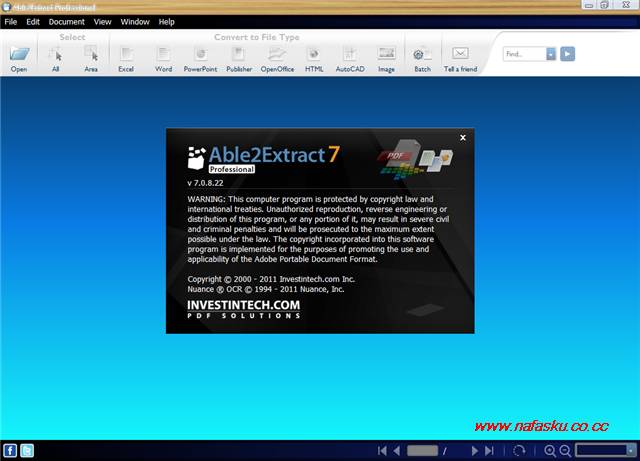The image size is (640, 461).
Task: Minimize the application window
Action: [588, 5]
